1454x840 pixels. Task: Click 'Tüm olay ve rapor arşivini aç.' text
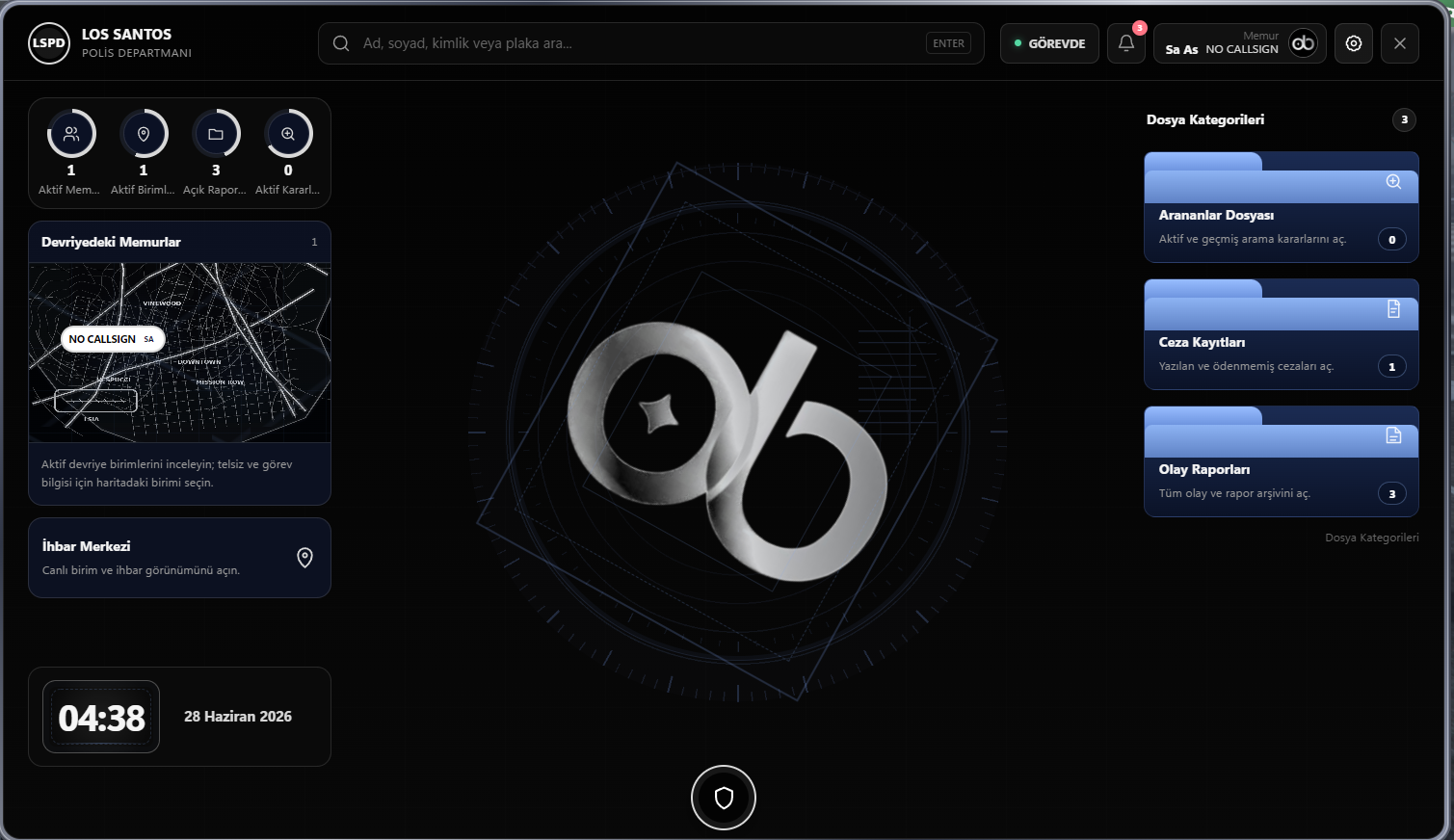(1234, 493)
